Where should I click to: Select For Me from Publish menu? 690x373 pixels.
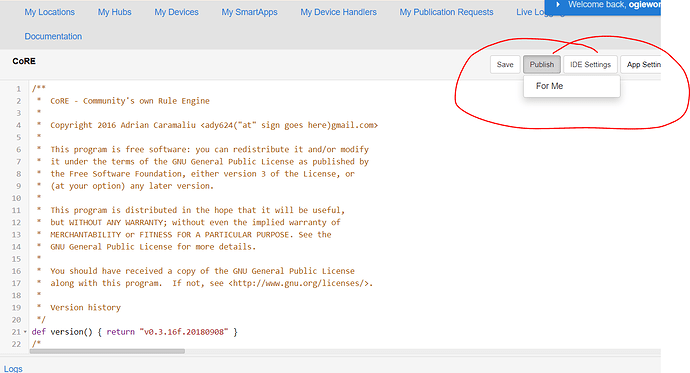coord(572,86)
